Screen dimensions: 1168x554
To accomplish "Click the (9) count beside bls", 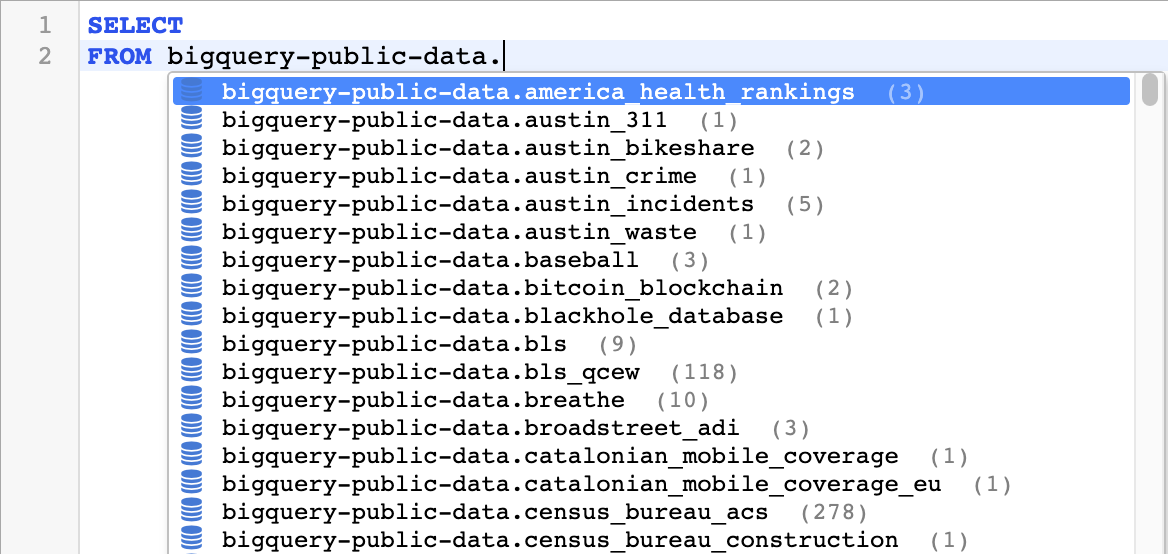I will (x=618, y=344).
